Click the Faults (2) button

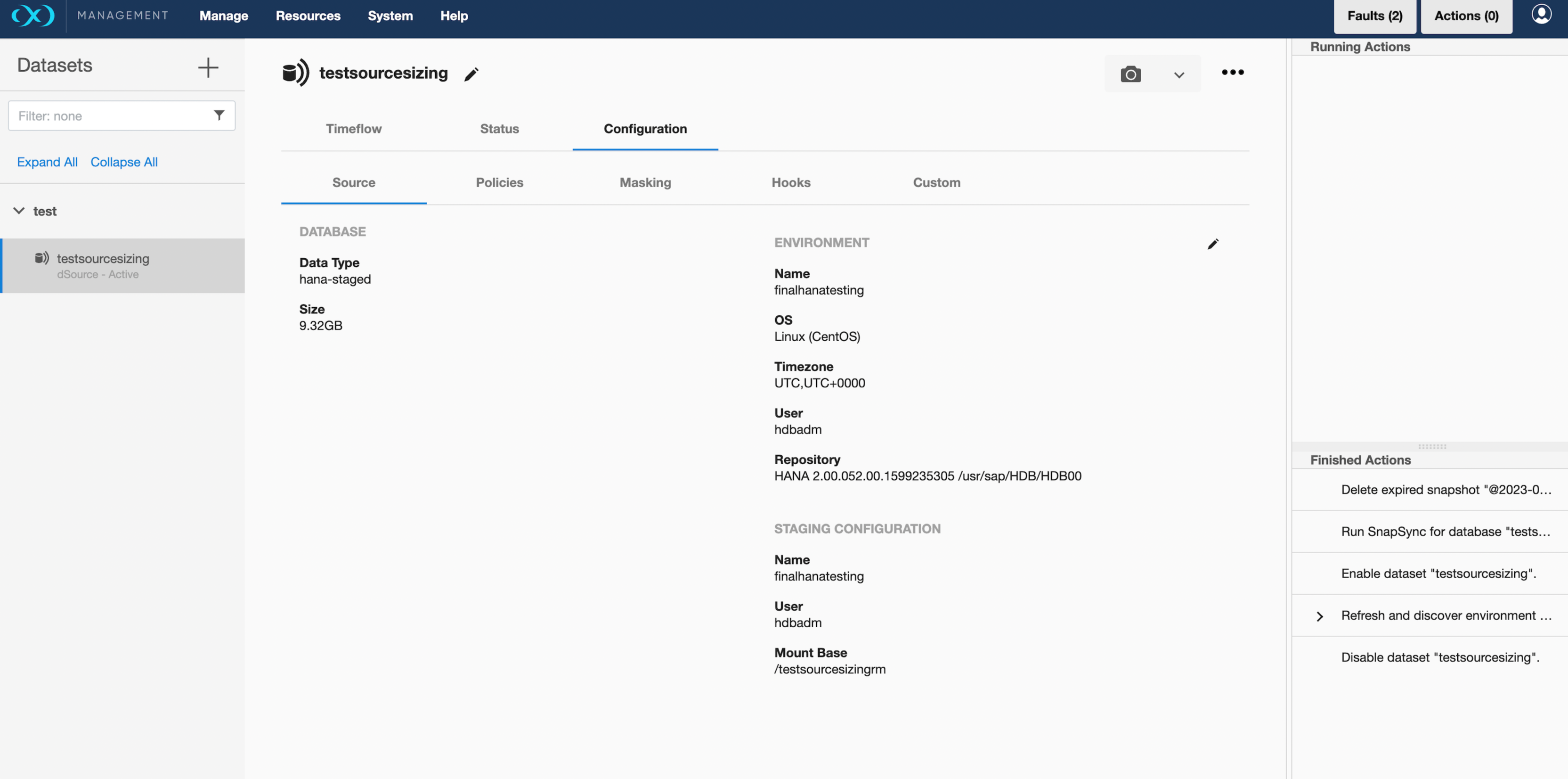click(x=1374, y=16)
